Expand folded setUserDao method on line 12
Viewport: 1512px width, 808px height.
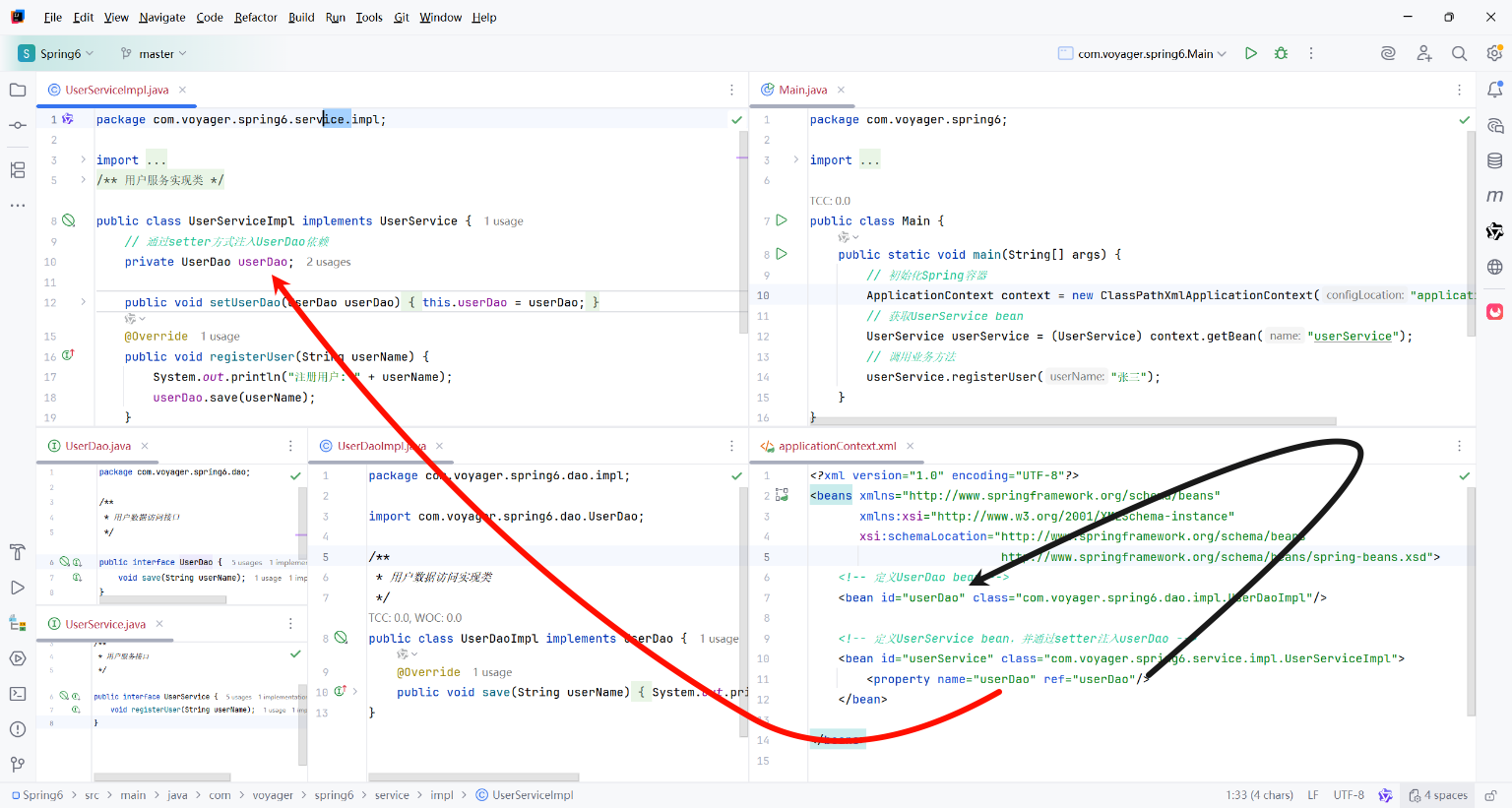pos(83,302)
